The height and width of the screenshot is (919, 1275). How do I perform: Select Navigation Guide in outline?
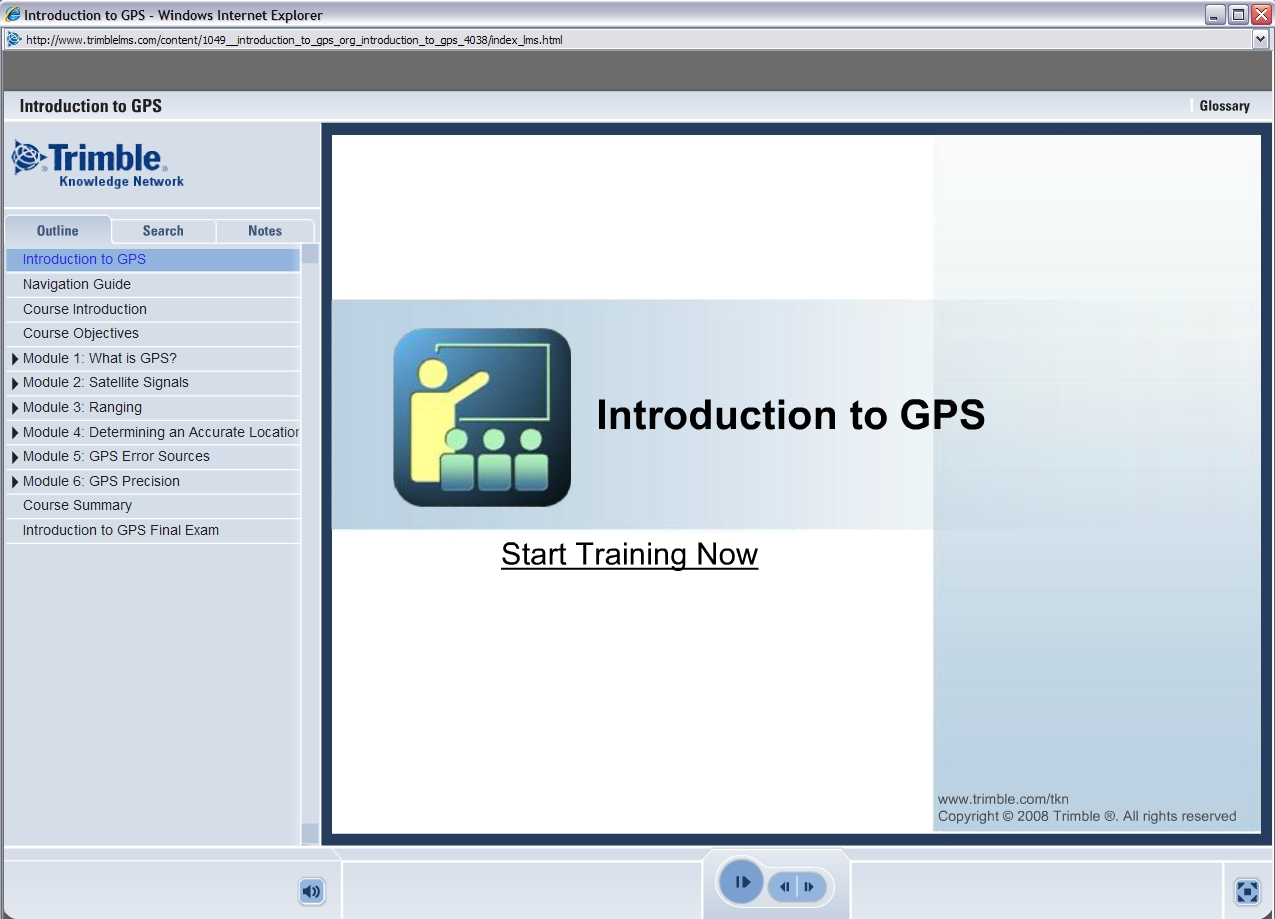[x=153, y=284]
